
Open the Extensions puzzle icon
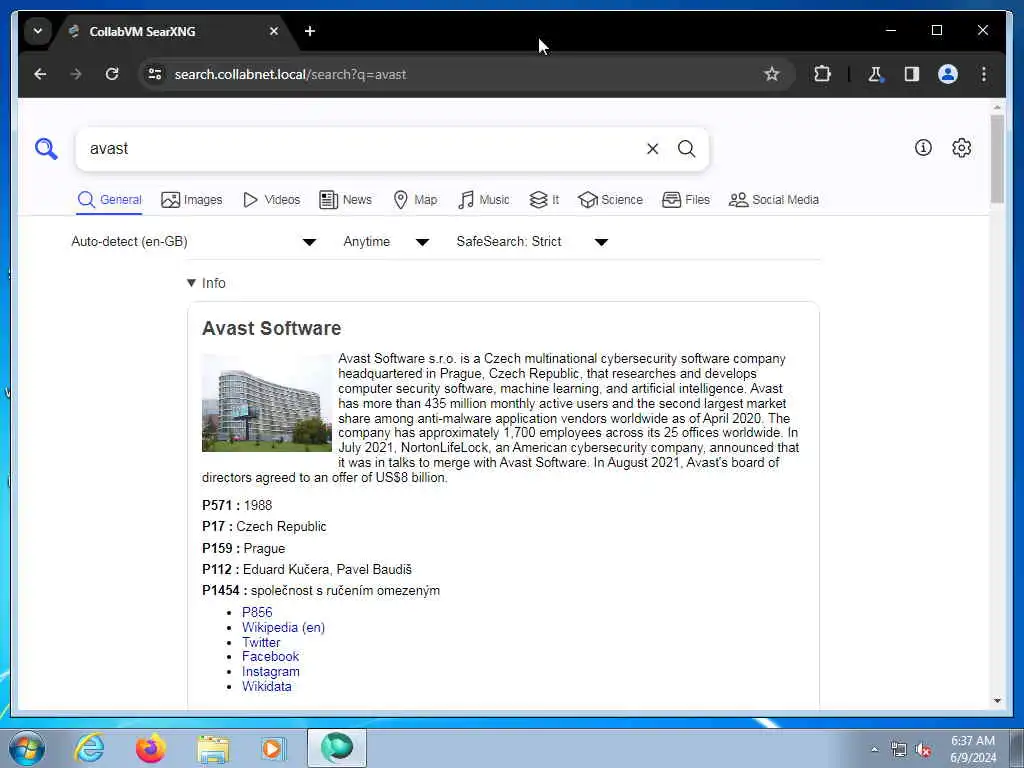click(x=822, y=74)
